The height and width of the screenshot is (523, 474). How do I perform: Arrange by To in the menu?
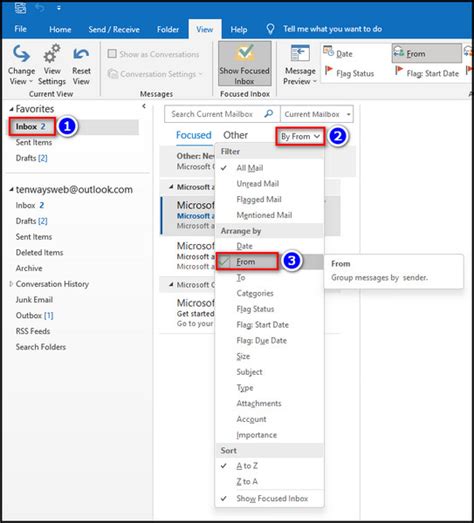270,278
